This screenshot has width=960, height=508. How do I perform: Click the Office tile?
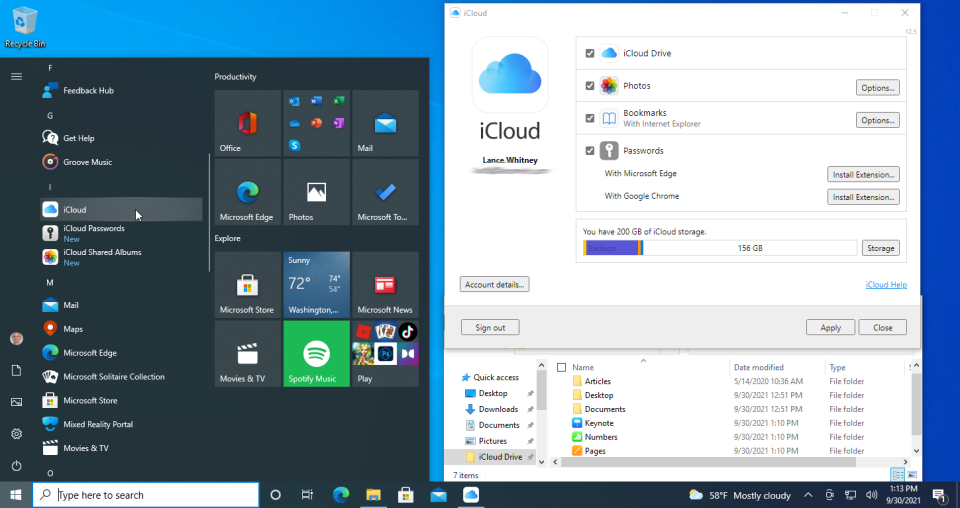click(x=247, y=123)
